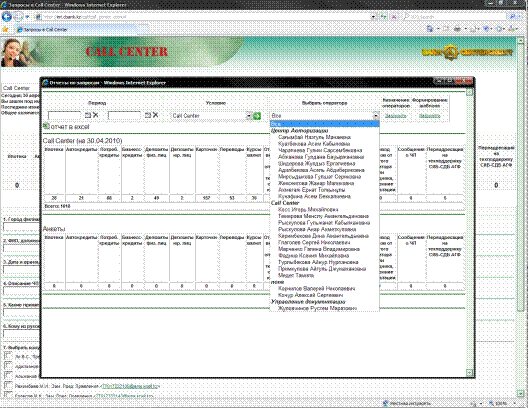This screenshot has height=409, width=529.
Task: Click popup window scrollbar up arrow
Action: (469, 92)
